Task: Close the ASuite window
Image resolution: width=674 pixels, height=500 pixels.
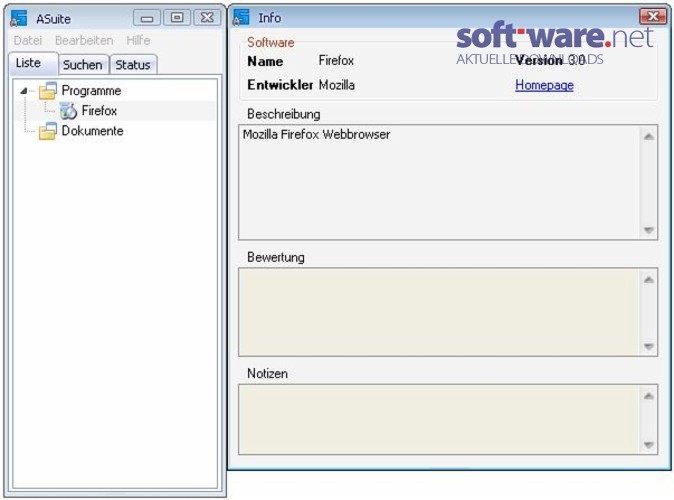Action: (207, 18)
